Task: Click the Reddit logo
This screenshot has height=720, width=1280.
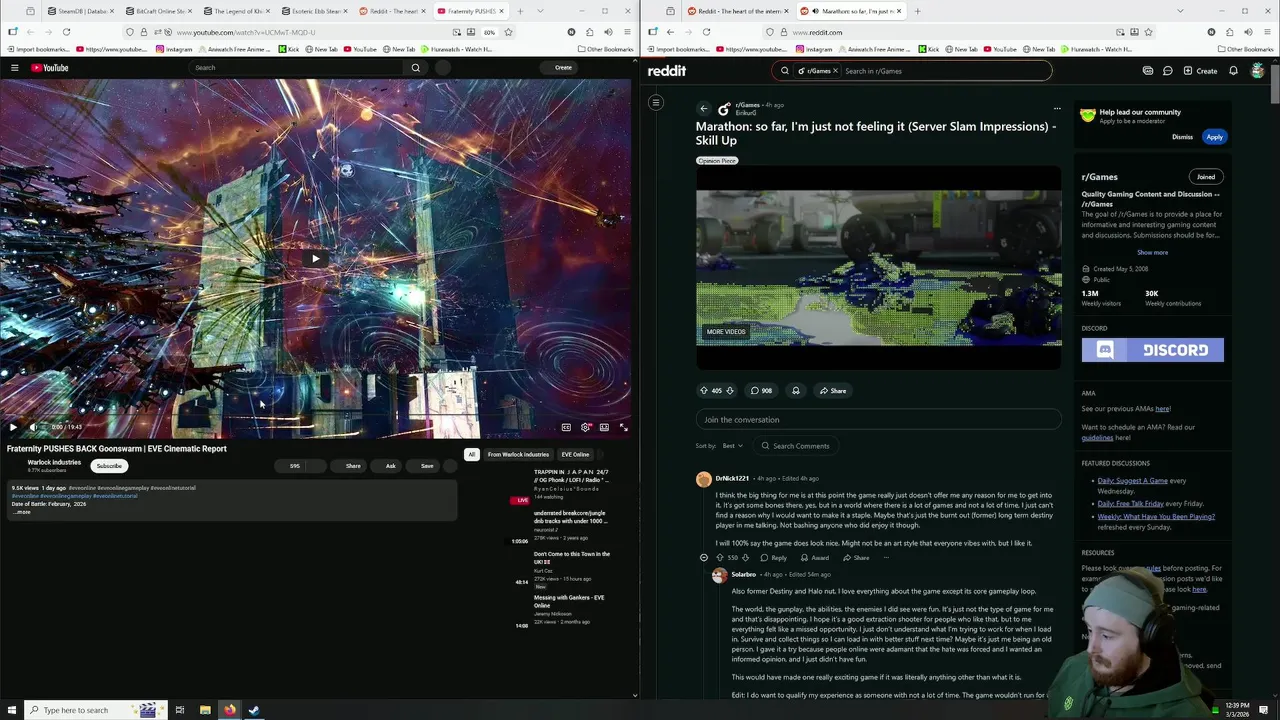Action: tap(667, 71)
